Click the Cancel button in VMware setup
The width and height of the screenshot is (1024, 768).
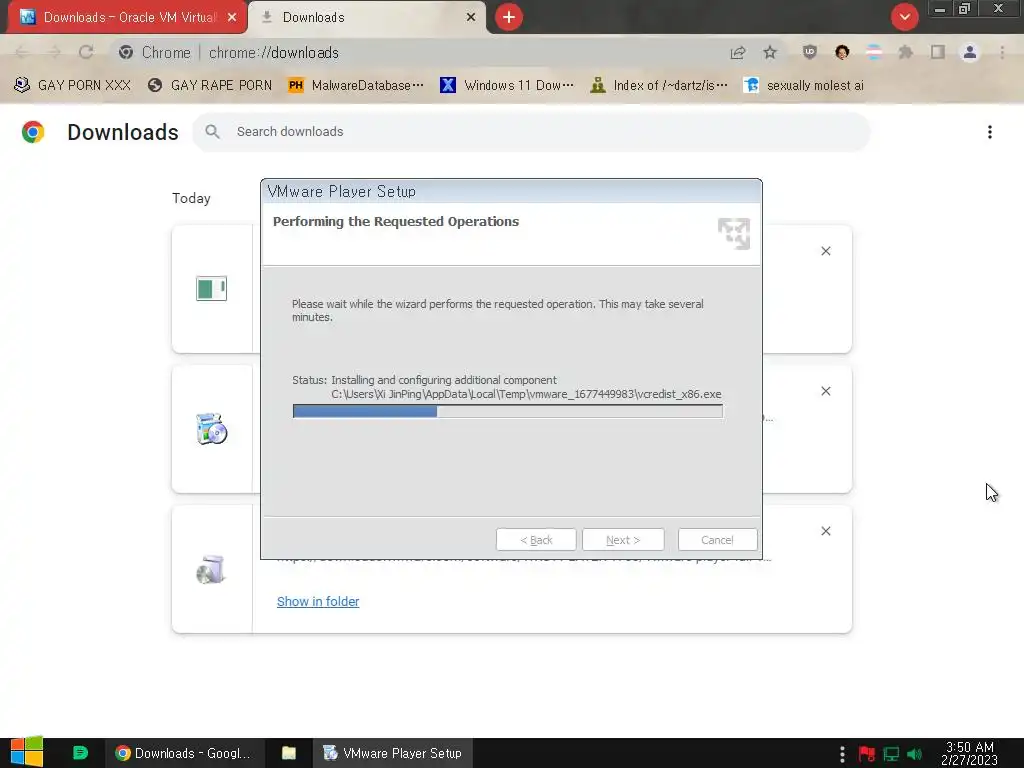[717, 540]
